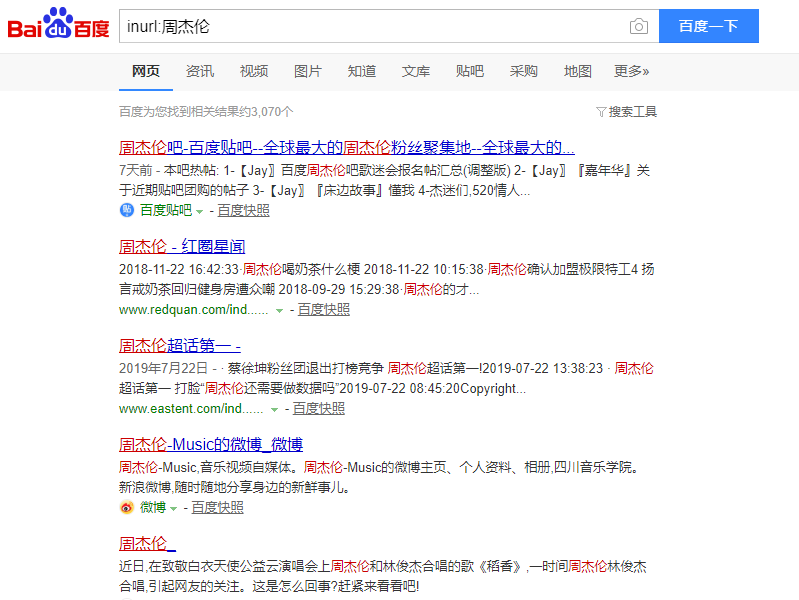799x600 pixels.
Task: Open 百度快照 for the Tieba result
Action: tap(244, 210)
